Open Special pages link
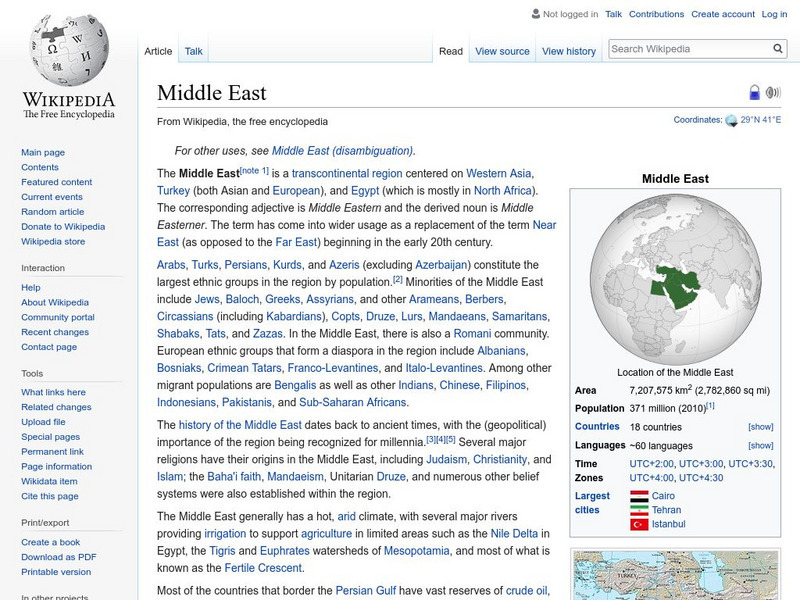This screenshot has height=600, width=800. (x=51, y=437)
